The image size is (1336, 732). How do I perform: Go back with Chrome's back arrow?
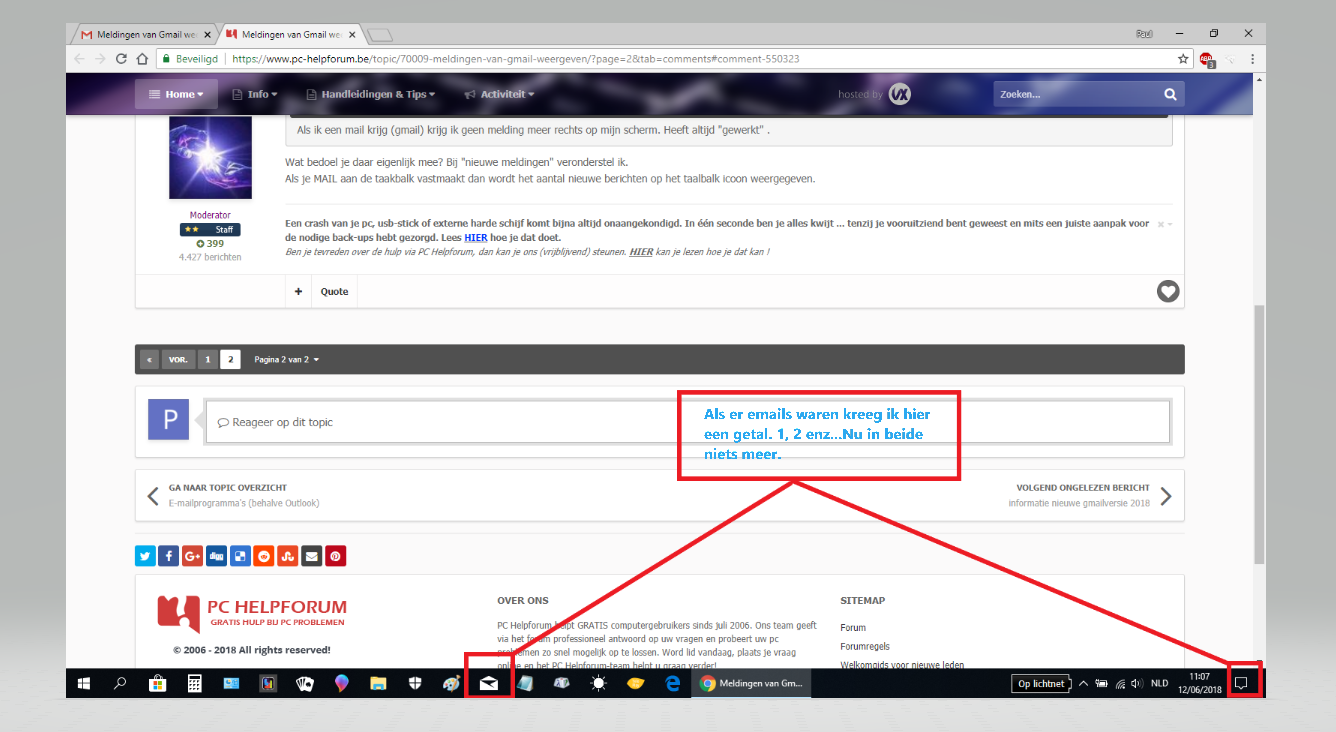[x=79, y=58]
